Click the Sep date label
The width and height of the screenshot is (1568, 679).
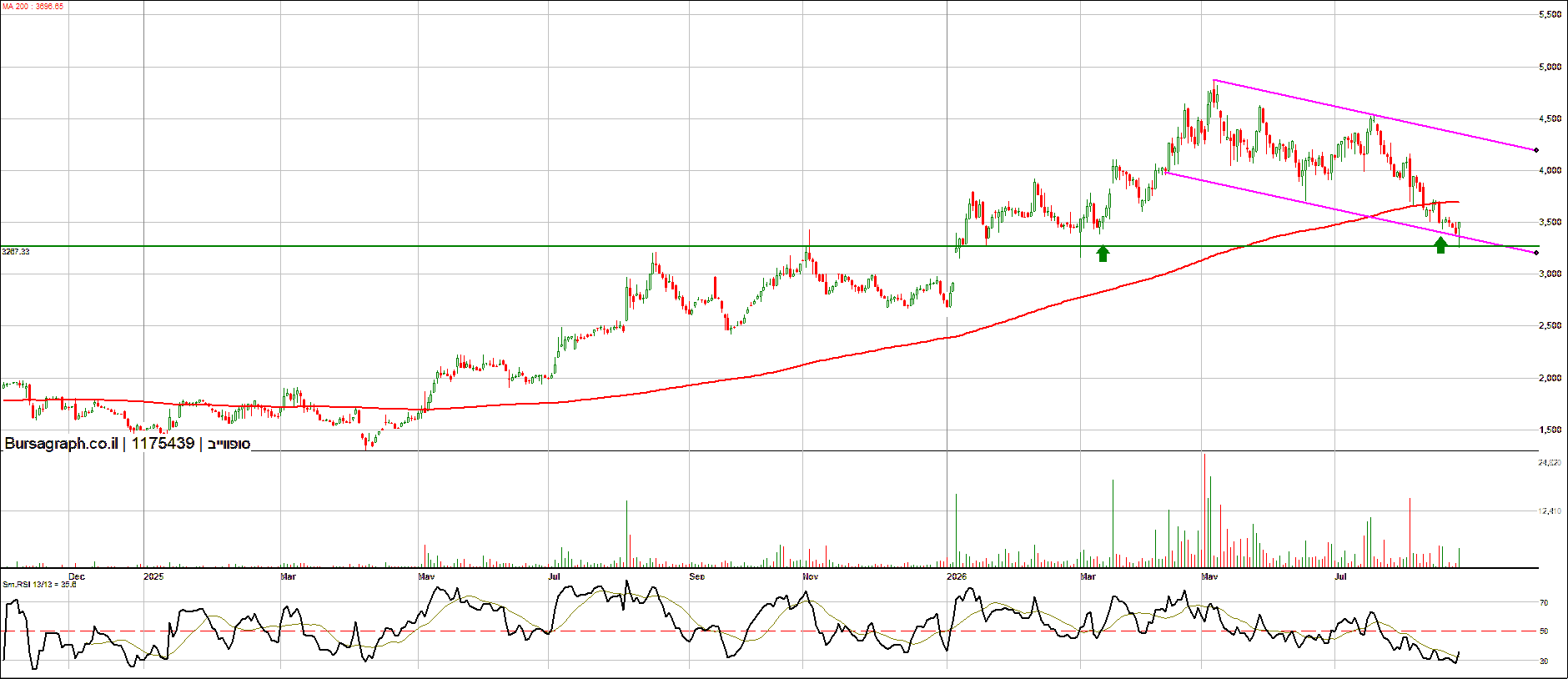[697, 576]
